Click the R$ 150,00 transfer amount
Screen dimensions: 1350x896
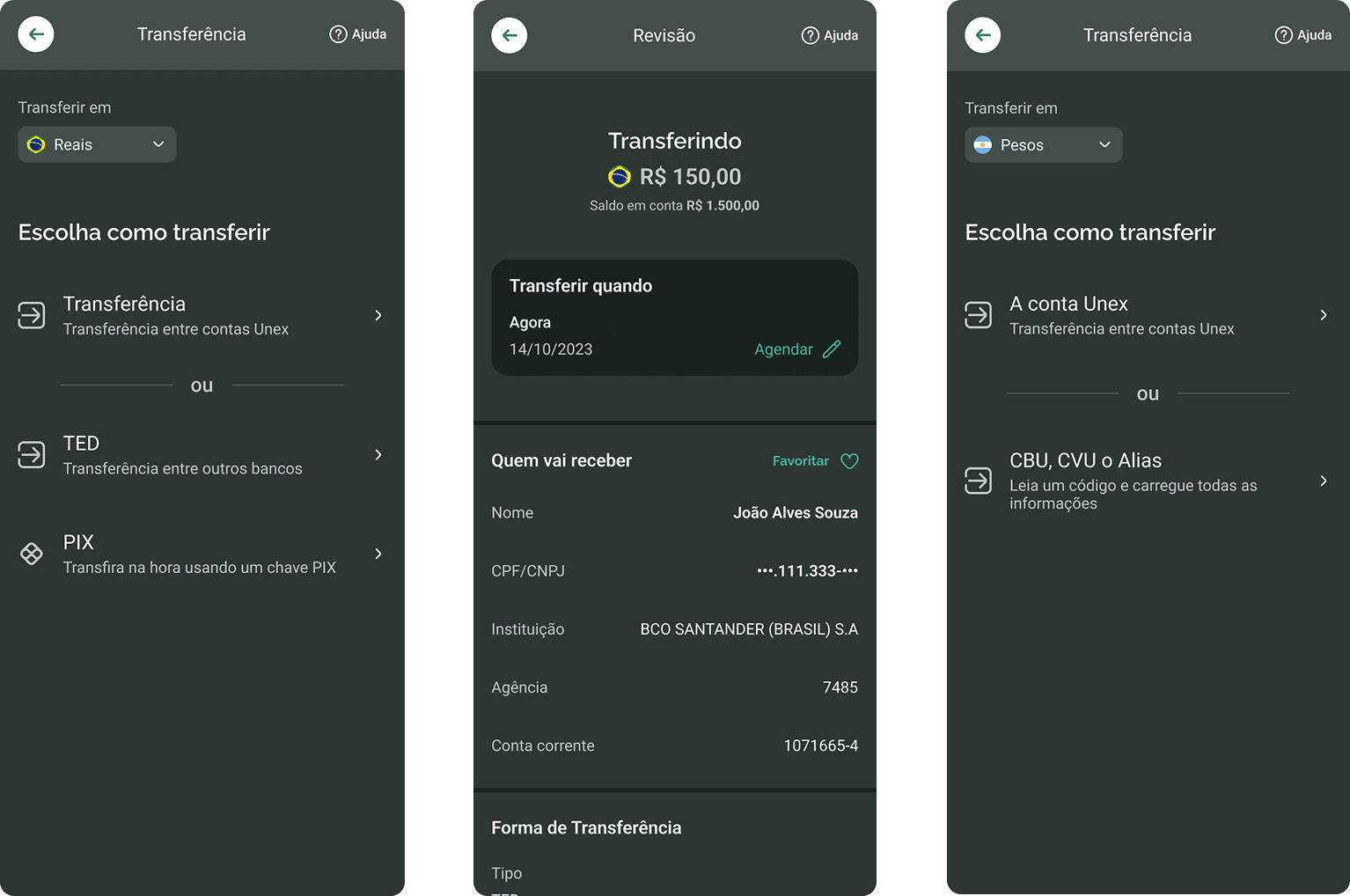tap(689, 177)
